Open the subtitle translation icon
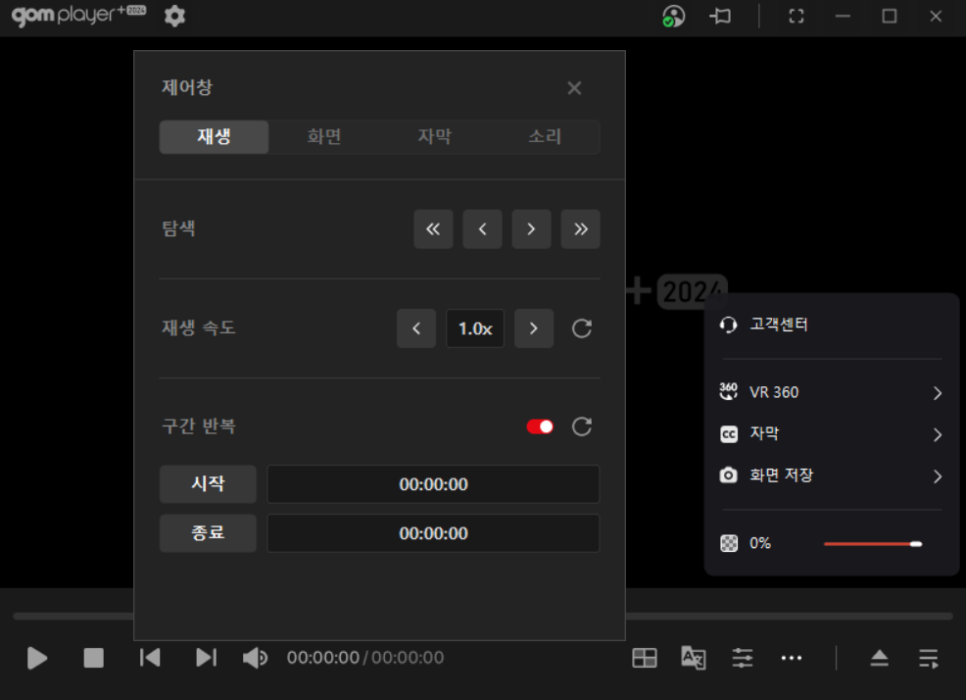The width and height of the screenshot is (966, 700). pyautogui.click(x=693, y=658)
